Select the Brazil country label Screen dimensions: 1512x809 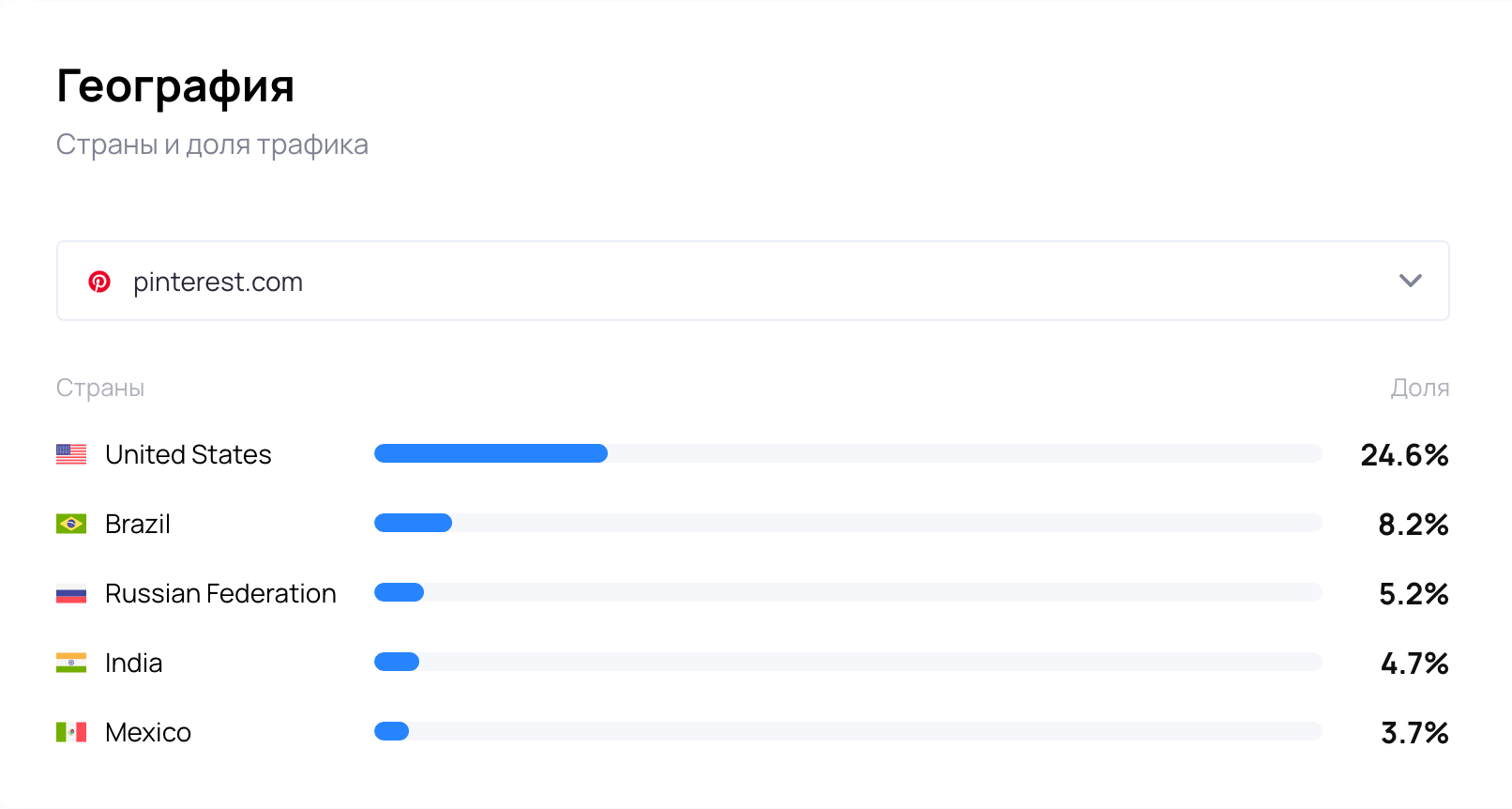[x=138, y=524]
